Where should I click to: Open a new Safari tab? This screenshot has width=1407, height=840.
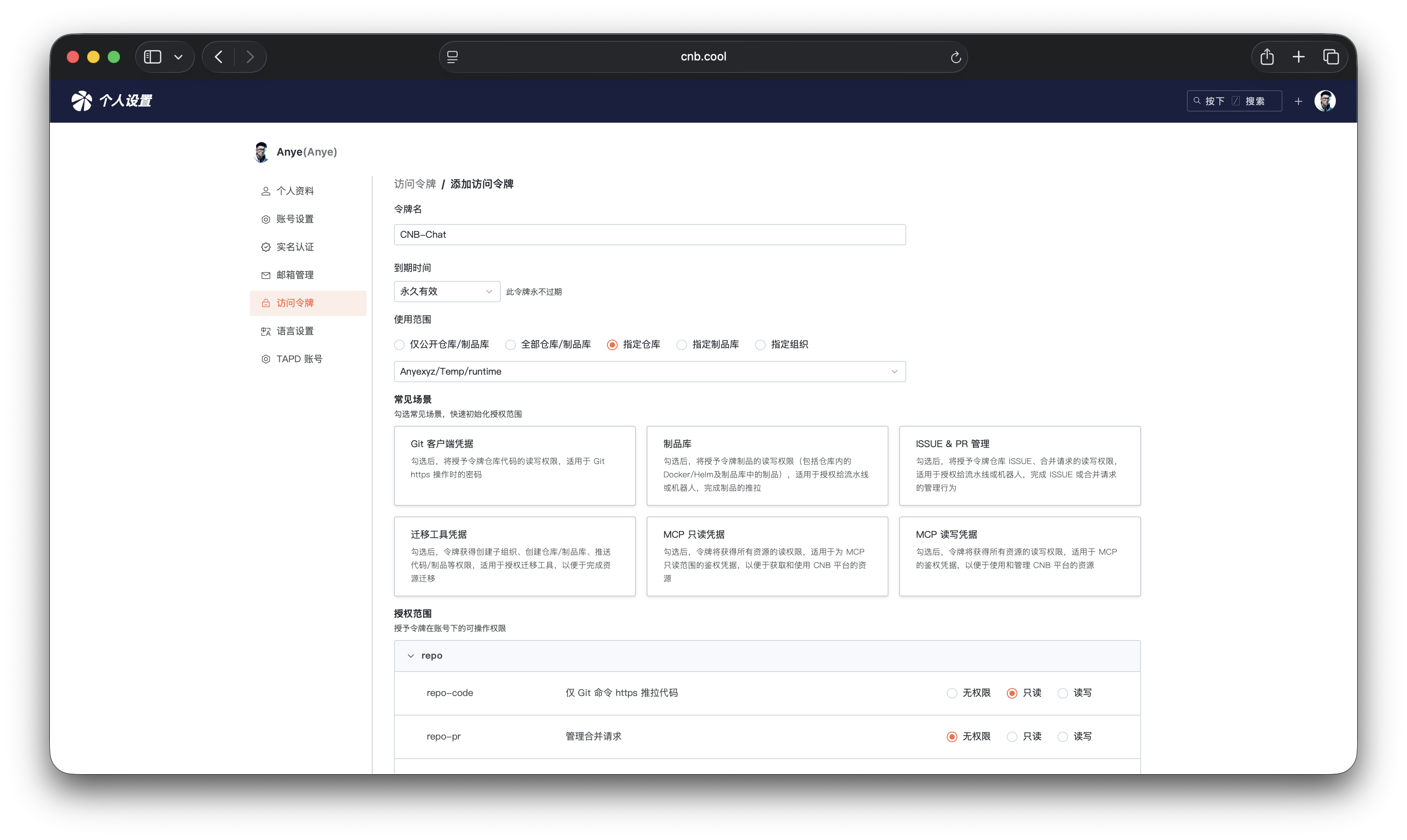click(x=1299, y=56)
